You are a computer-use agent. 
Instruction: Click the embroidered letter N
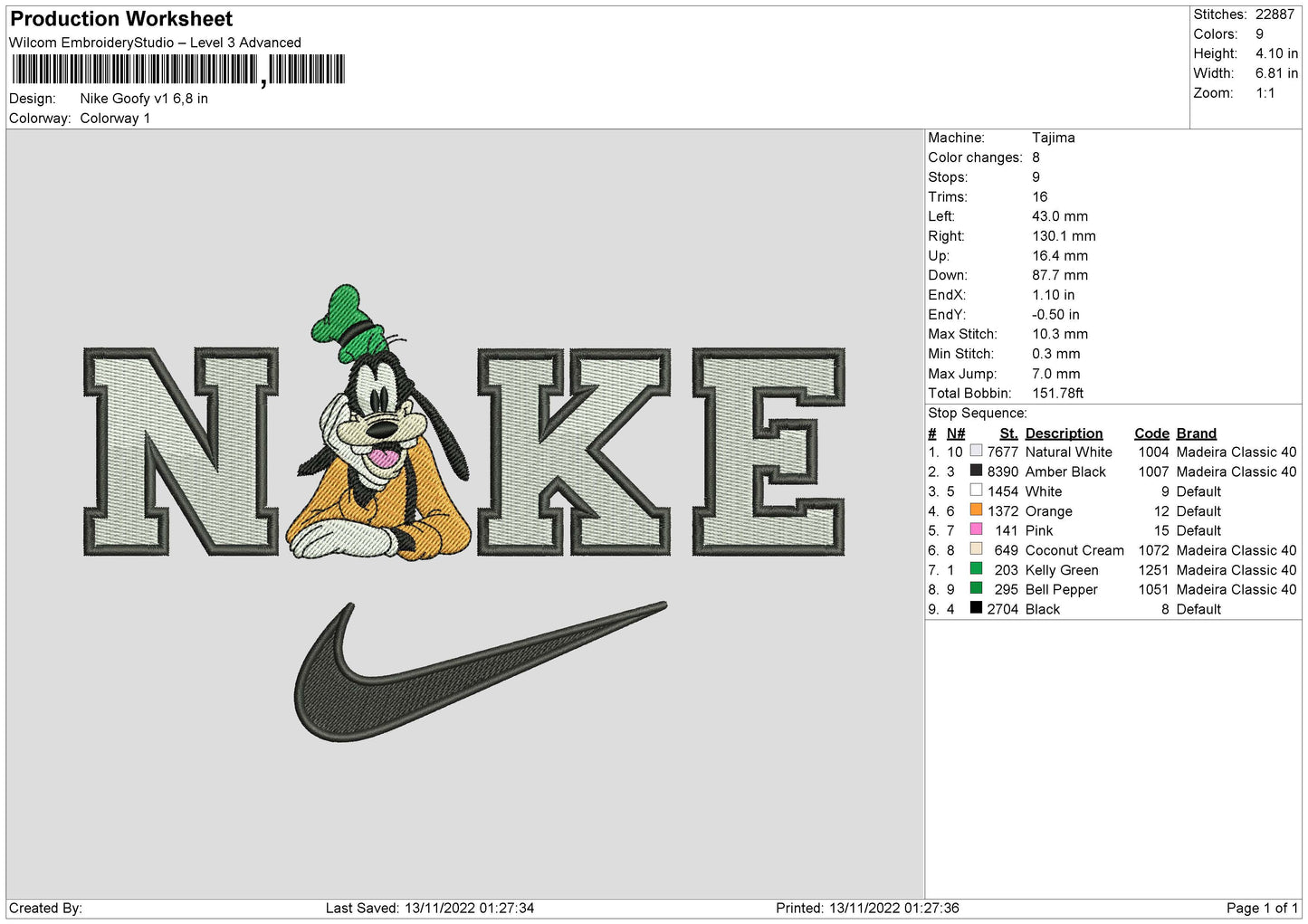182,450
